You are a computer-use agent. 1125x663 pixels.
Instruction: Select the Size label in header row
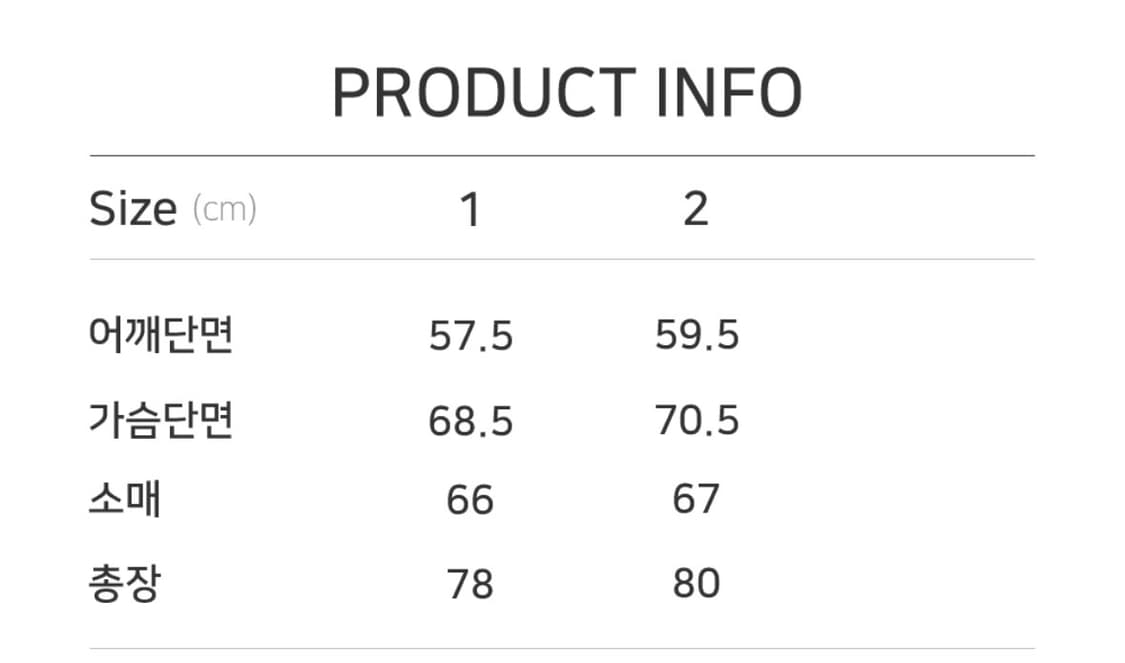pos(133,209)
